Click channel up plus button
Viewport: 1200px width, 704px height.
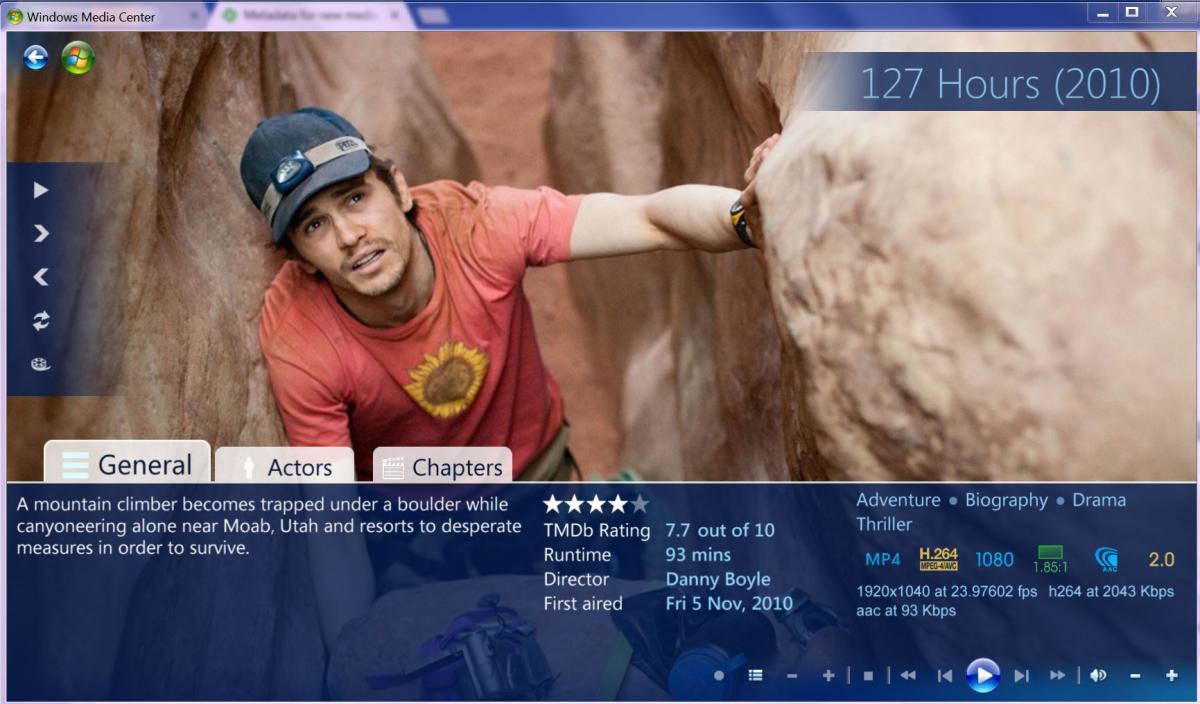pyautogui.click(x=828, y=676)
